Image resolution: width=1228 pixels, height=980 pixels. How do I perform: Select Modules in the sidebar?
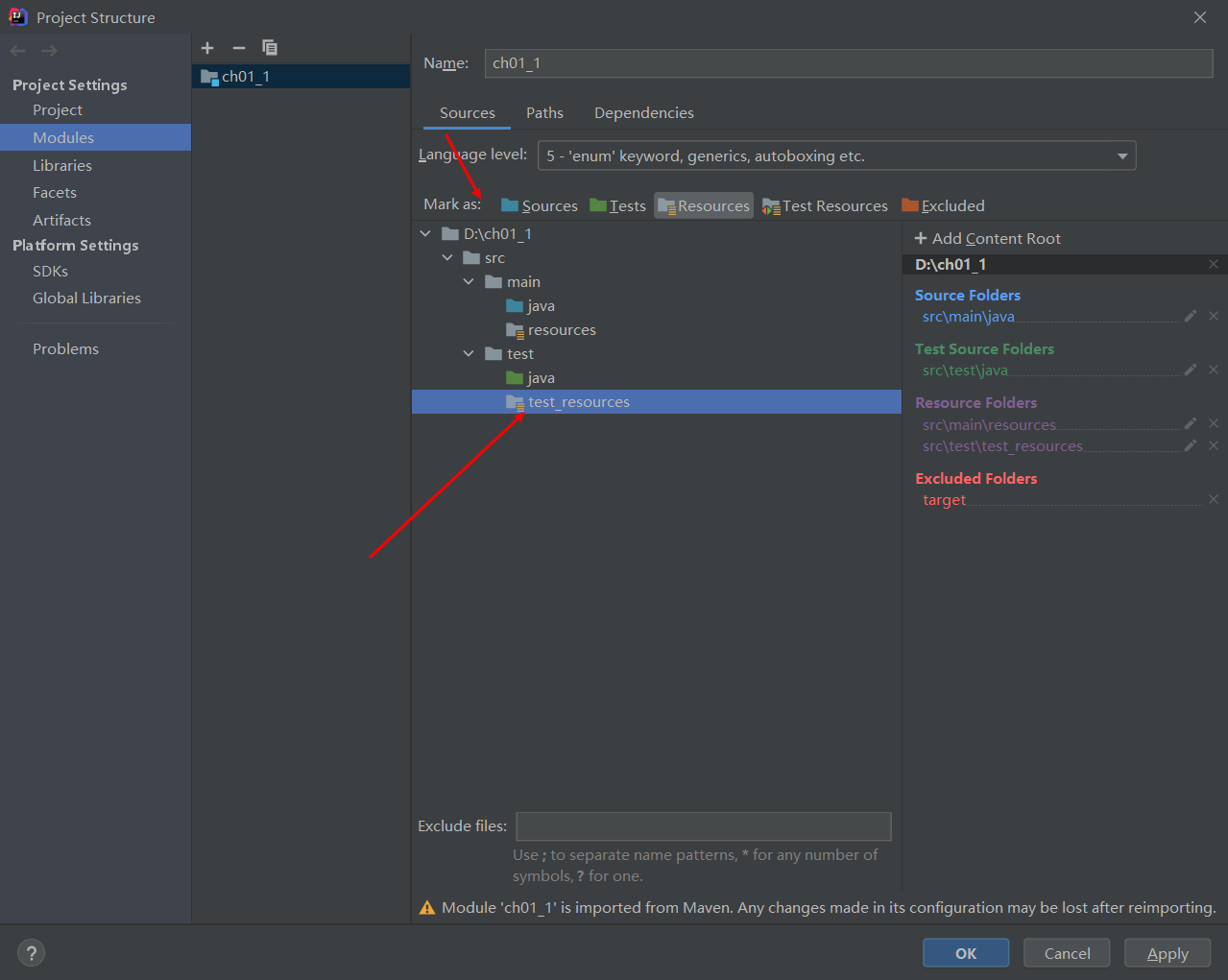point(96,137)
